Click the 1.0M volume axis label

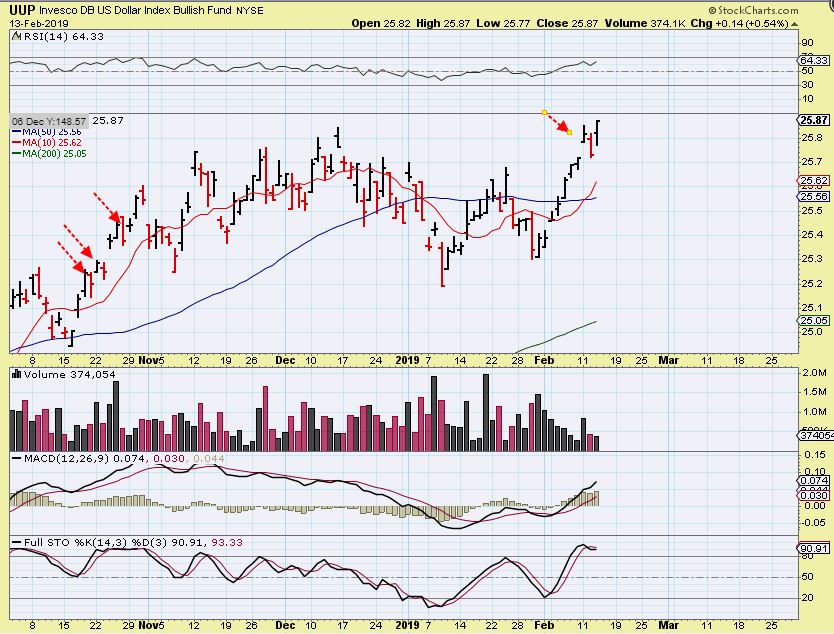pos(814,412)
